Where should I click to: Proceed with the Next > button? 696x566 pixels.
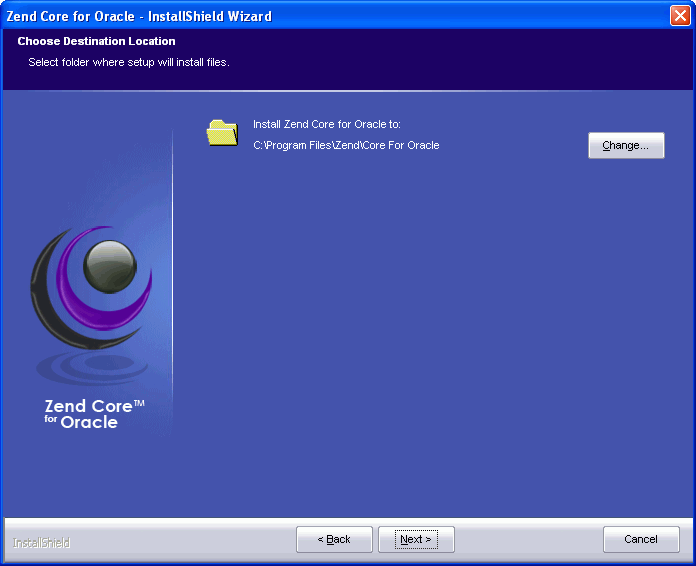click(416, 539)
